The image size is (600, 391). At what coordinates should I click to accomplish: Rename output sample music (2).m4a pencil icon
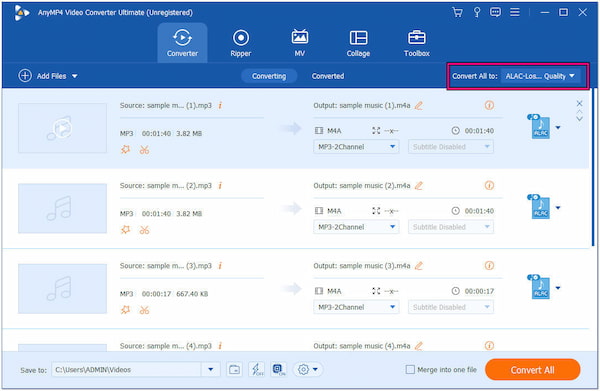click(419, 186)
